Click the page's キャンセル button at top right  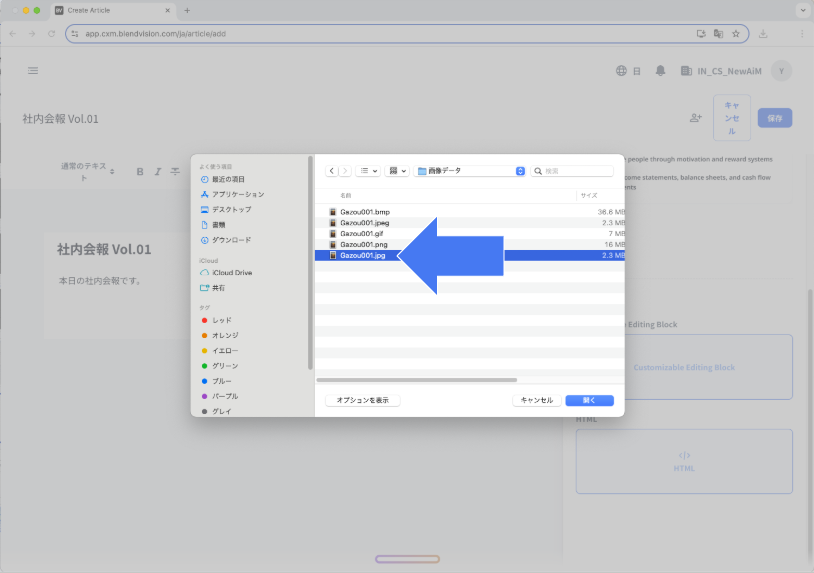point(731,118)
